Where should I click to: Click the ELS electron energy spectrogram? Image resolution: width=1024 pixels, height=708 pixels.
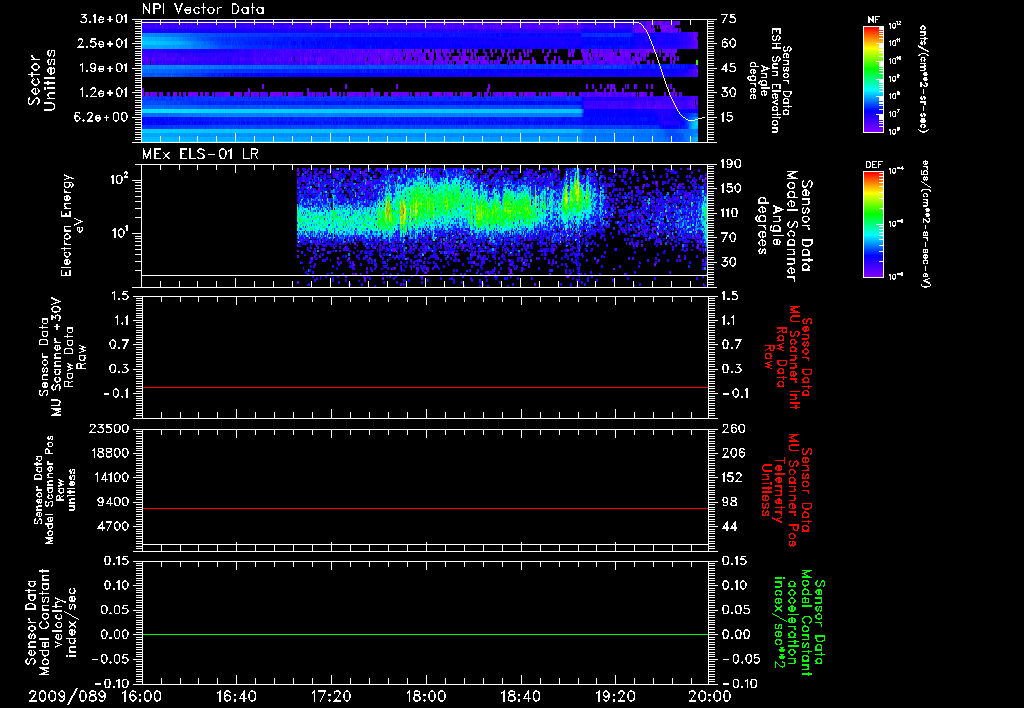pos(502,227)
